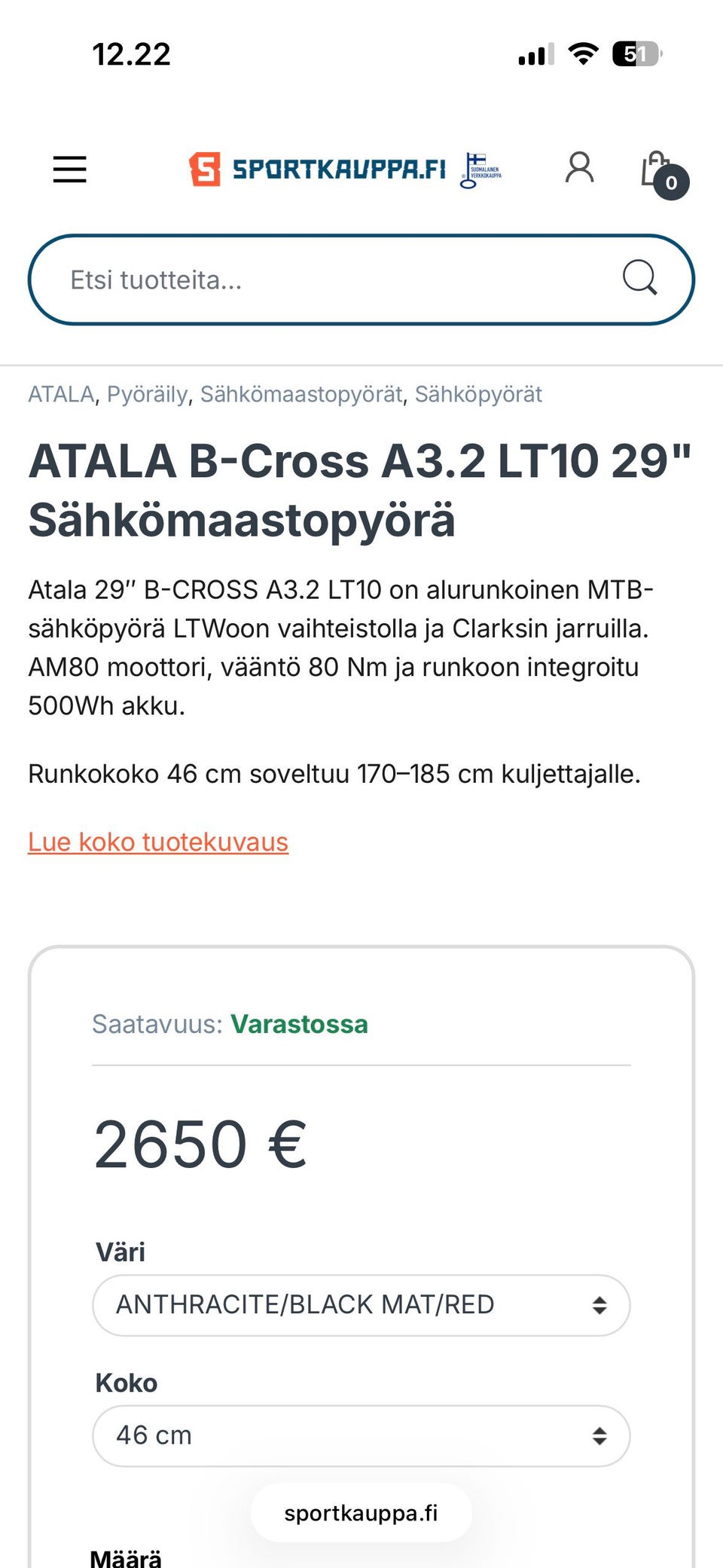The height and width of the screenshot is (1568, 723).
Task: Tap the battery status indicator
Action: click(636, 54)
